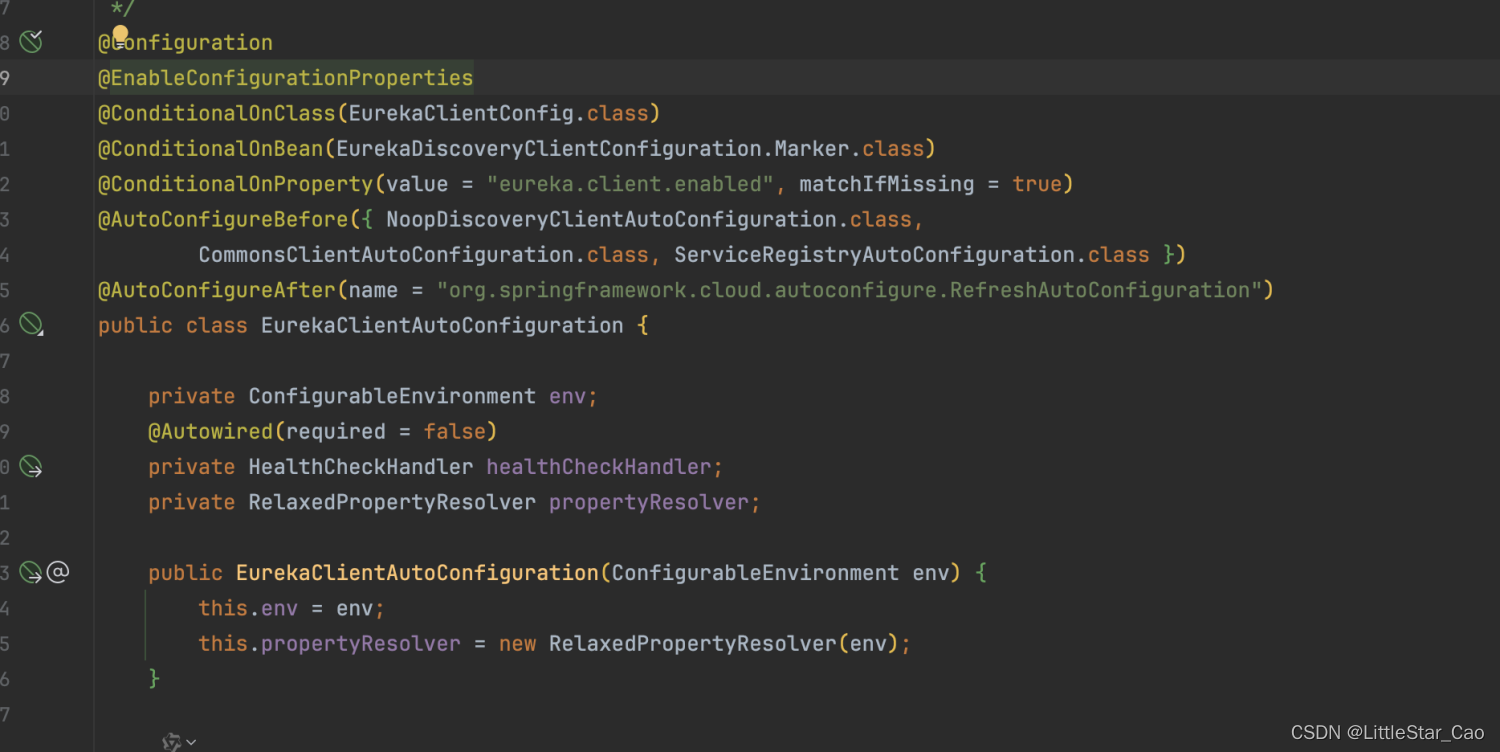Image resolution: width=1500 pixels, height=752 pixels.
Task: Click the small inlay icon below the constructor
Action: click(171, 742)
